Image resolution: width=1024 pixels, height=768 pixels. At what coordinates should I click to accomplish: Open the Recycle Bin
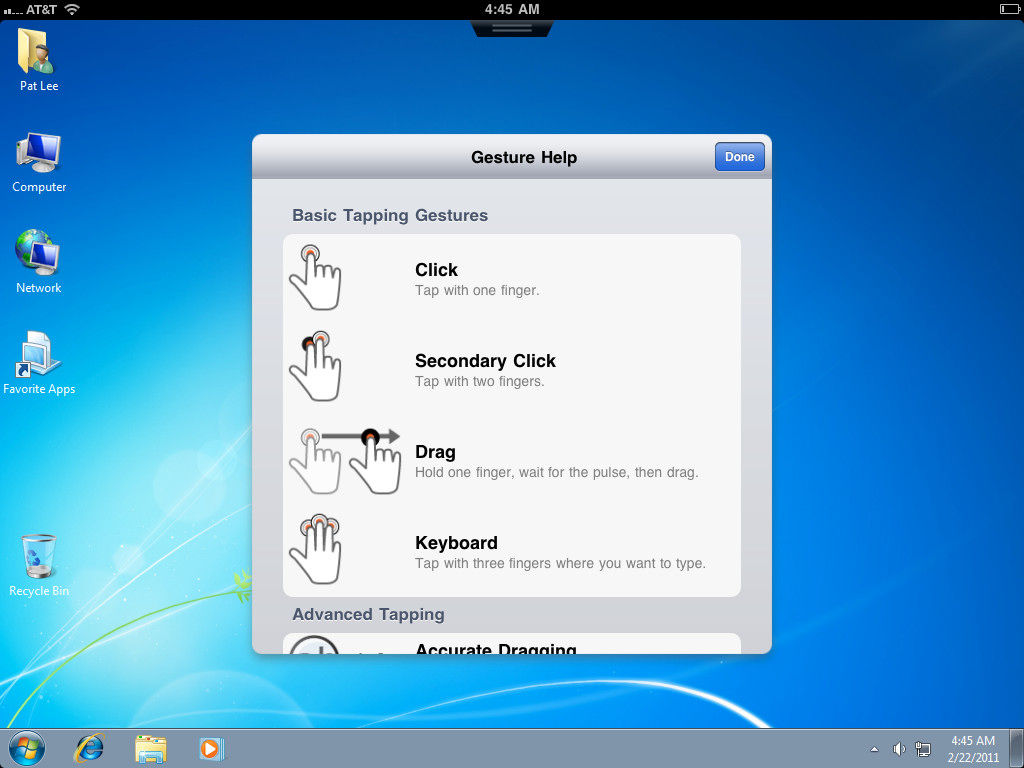coord(39,566)
